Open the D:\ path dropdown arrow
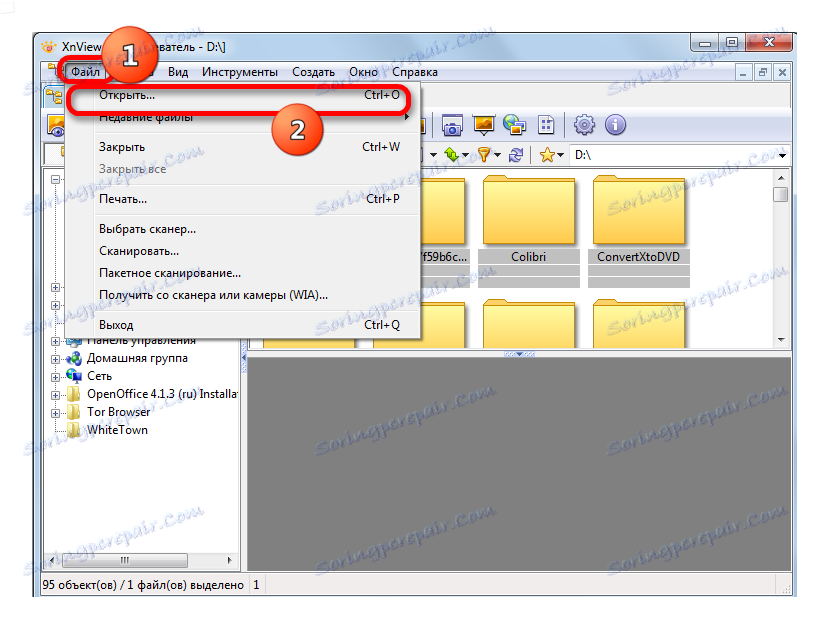Viewport: 829px width, 629px height. click(x=782, y=155)
